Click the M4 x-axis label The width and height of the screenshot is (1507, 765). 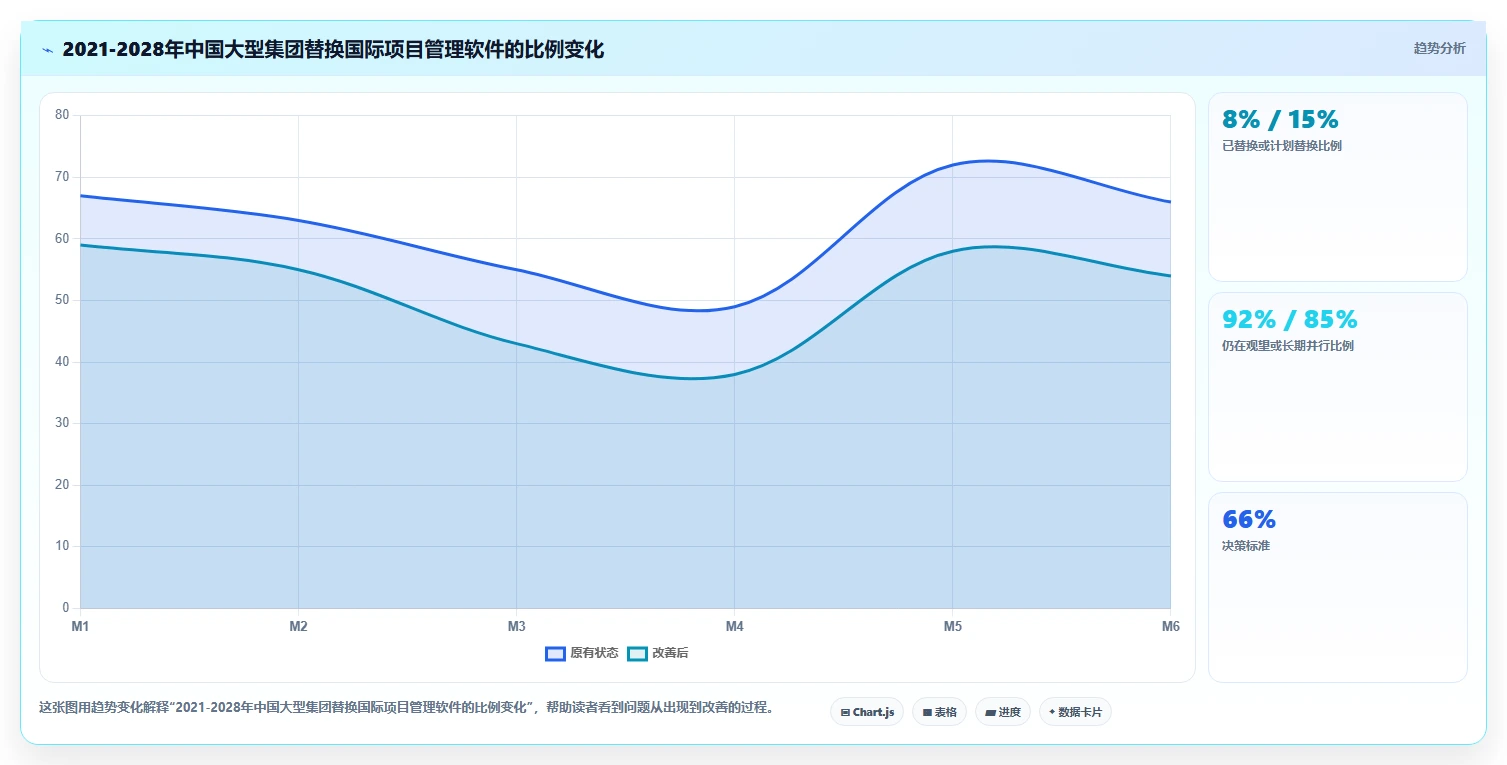click(734, 627)
